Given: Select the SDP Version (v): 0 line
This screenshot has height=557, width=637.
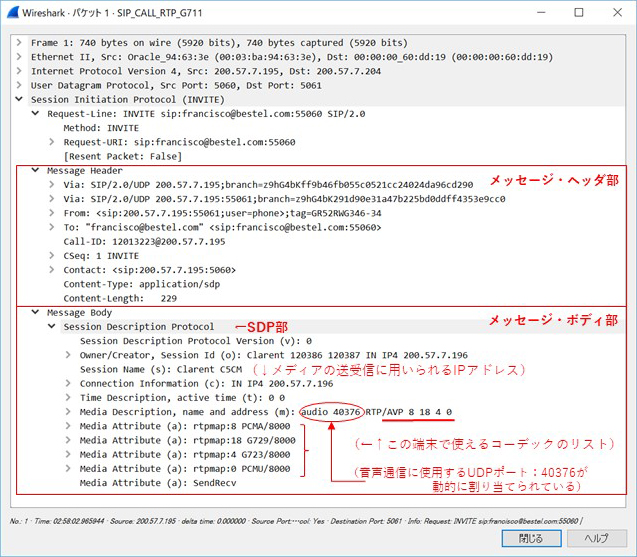Looking at the screenshot, I should (x=196, y=341).
